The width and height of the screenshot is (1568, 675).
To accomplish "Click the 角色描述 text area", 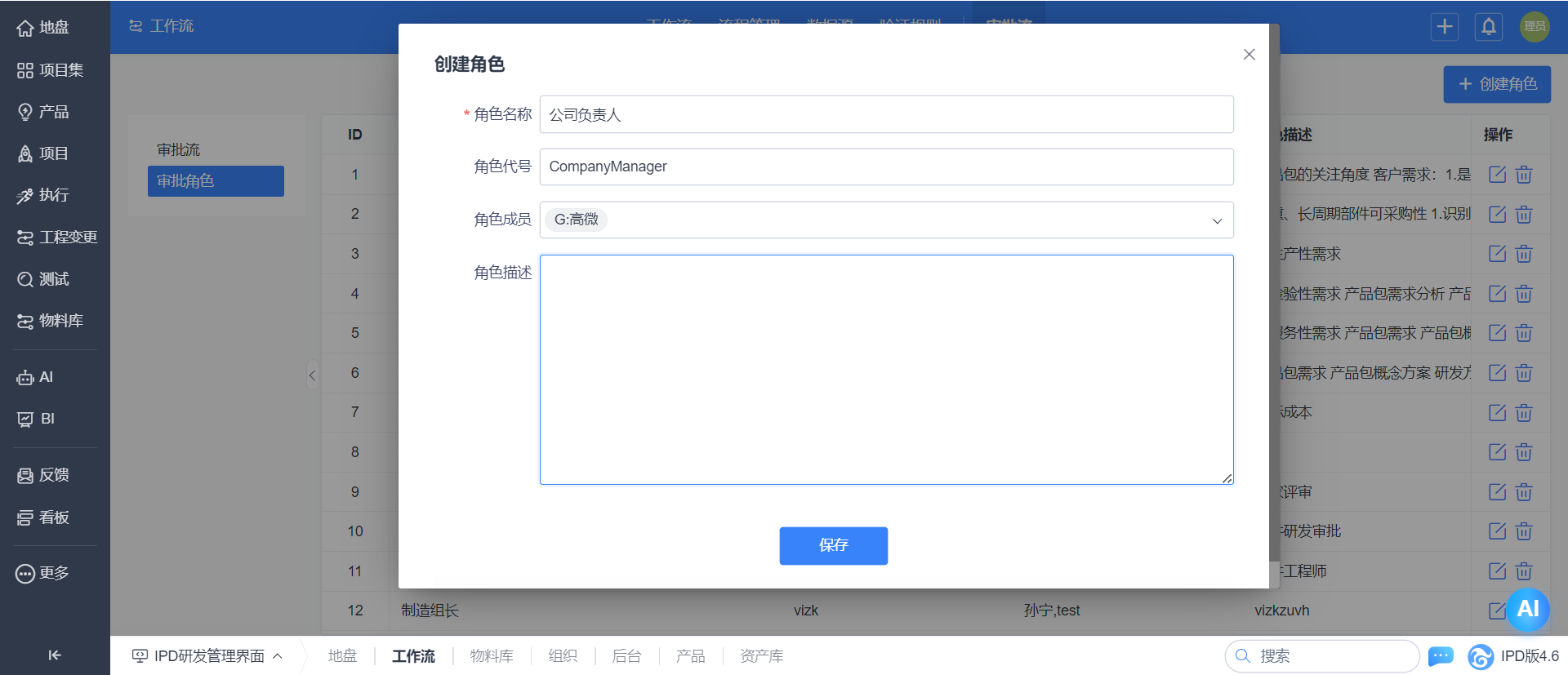I will [886, 370].
